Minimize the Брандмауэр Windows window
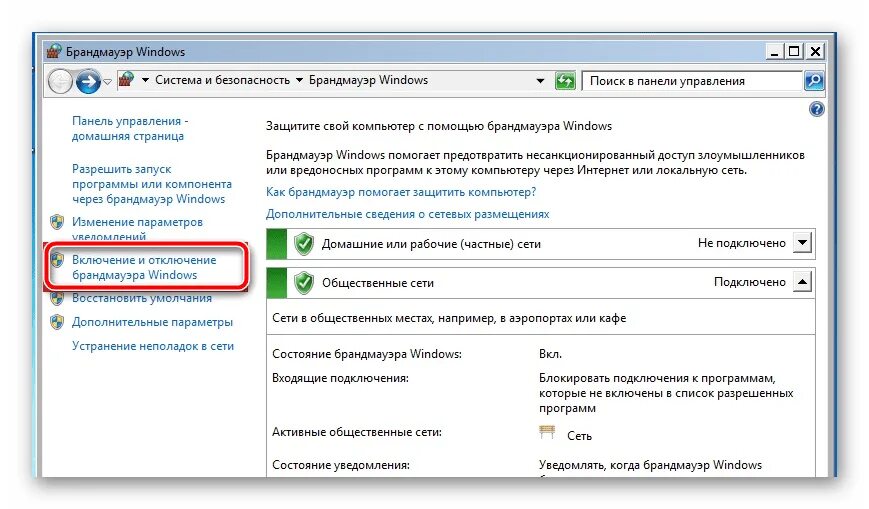 pyautogui.click(x=775, y=52)
